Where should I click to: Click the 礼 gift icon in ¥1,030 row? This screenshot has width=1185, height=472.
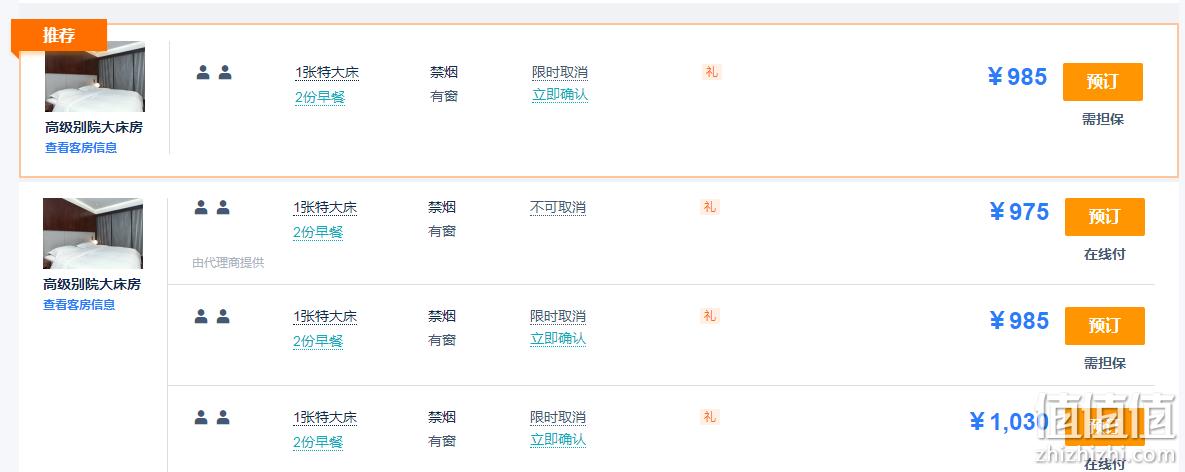710,416
